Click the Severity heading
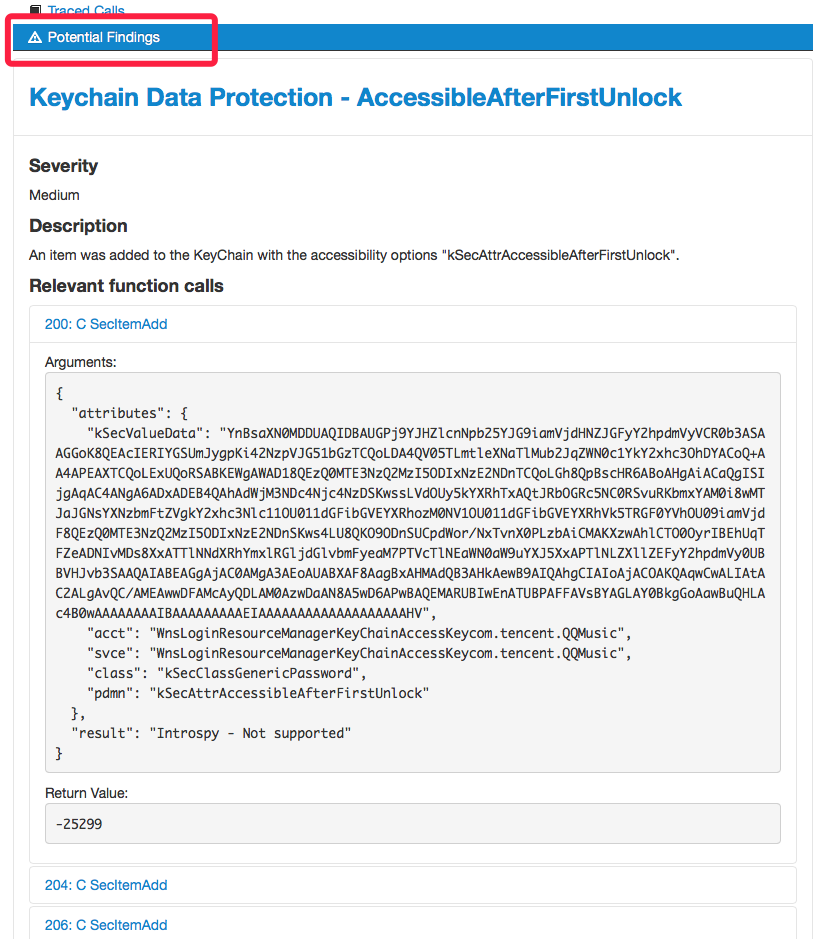826x939 pixels. click(x=64, y=166)
